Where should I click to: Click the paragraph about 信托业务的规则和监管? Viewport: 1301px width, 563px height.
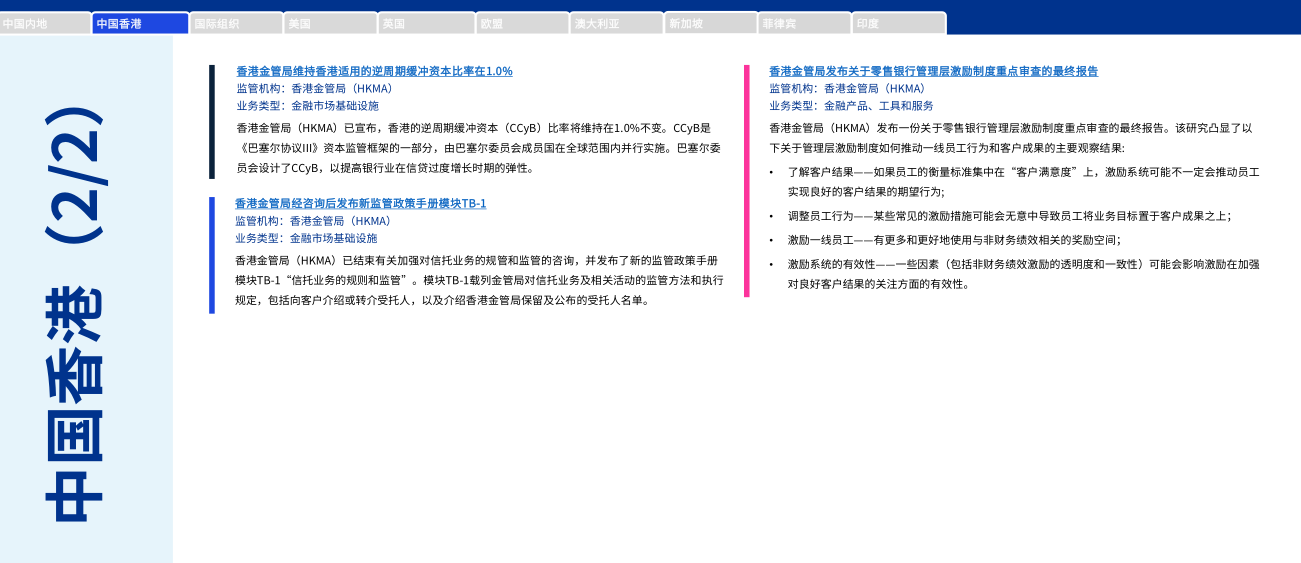pyautogui.click(x=478, y=280)
